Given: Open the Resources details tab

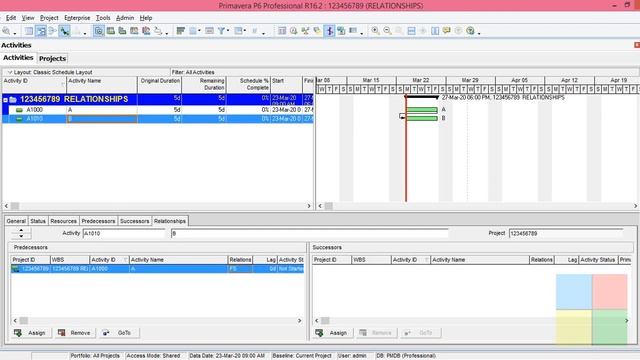Looking at the screenshot, I should (x=64, y=221).
